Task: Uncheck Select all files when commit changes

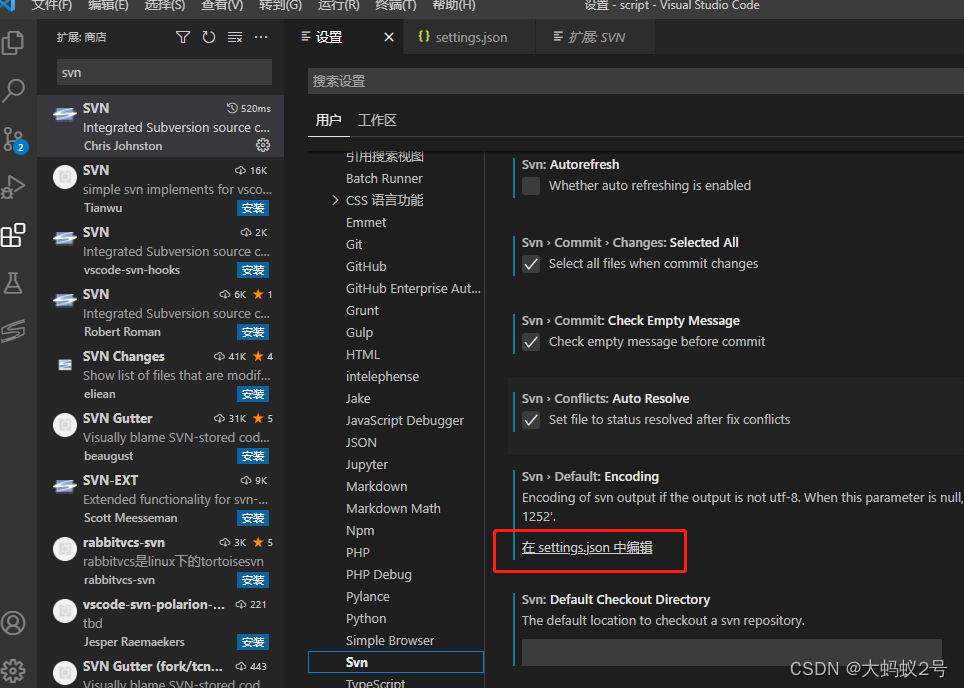Action: [x=531, y=264]
